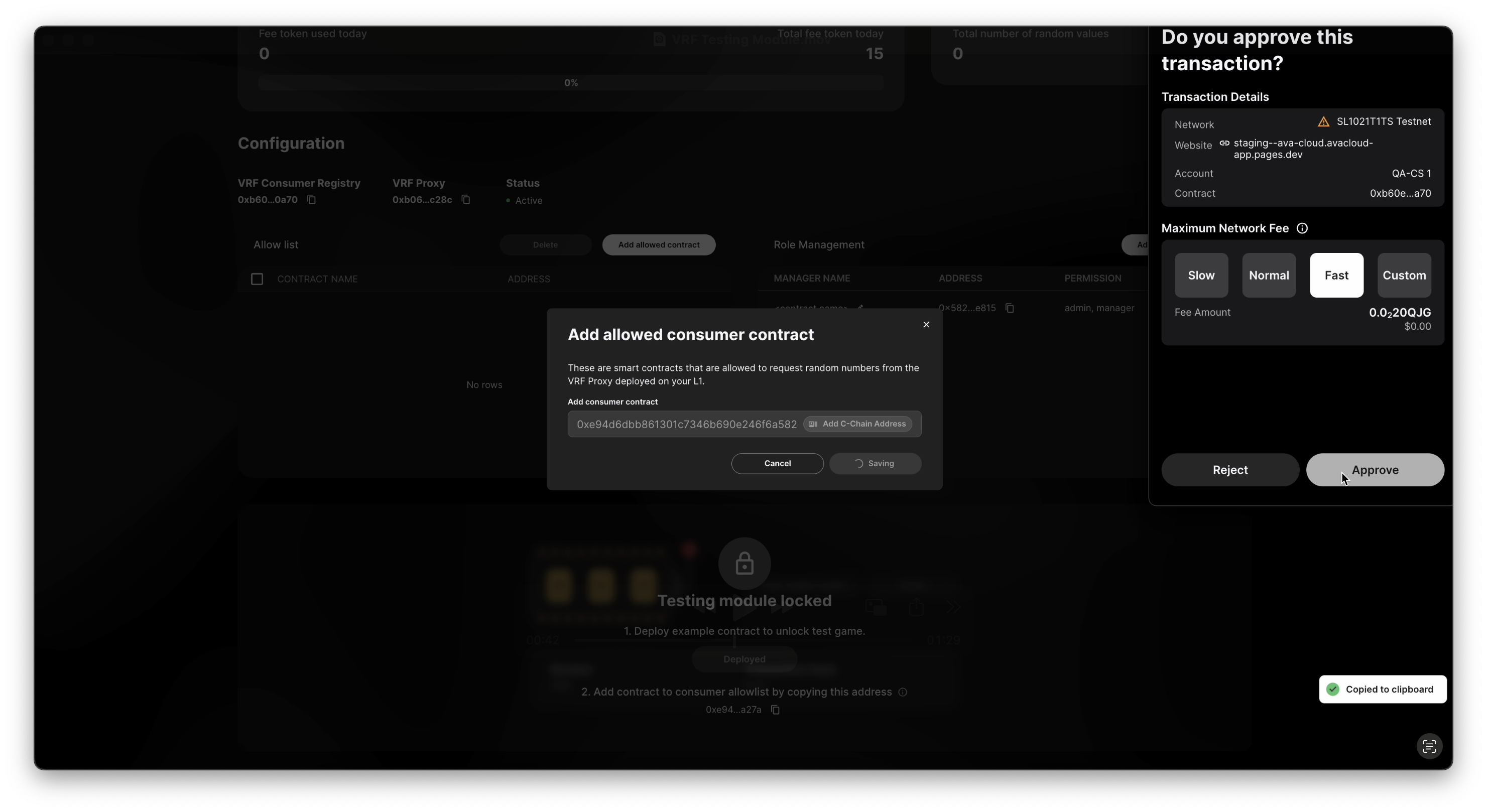The width and height of the screenshot is (1487, 812).
Task: Select the Fast fee option
Action: (x=1336, y=276)
